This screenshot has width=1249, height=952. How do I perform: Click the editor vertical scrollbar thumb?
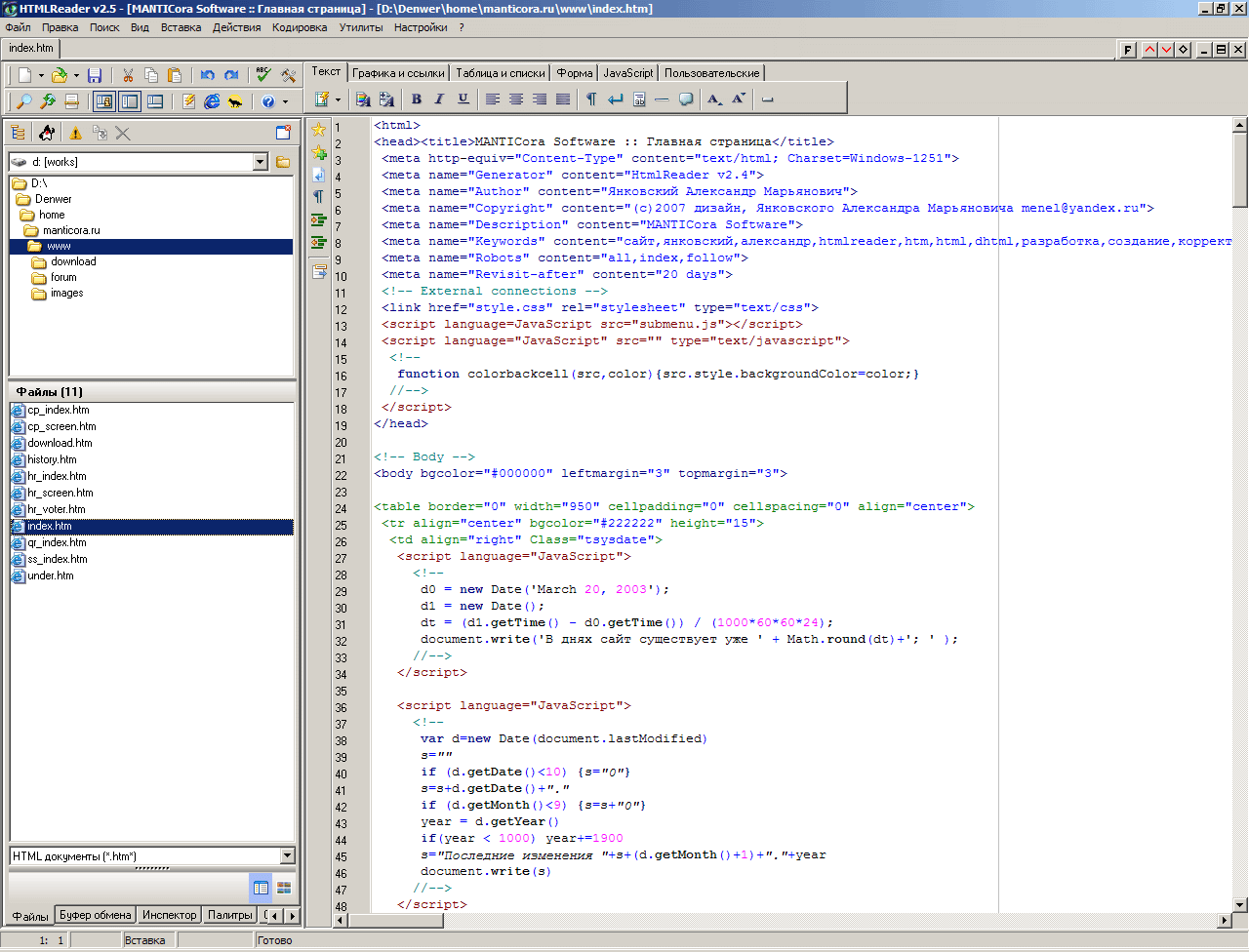point(1240,170)
